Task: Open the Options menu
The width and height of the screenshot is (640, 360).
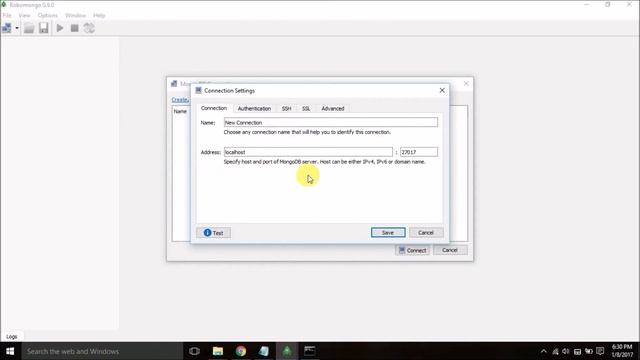Action: click(48, 16)
